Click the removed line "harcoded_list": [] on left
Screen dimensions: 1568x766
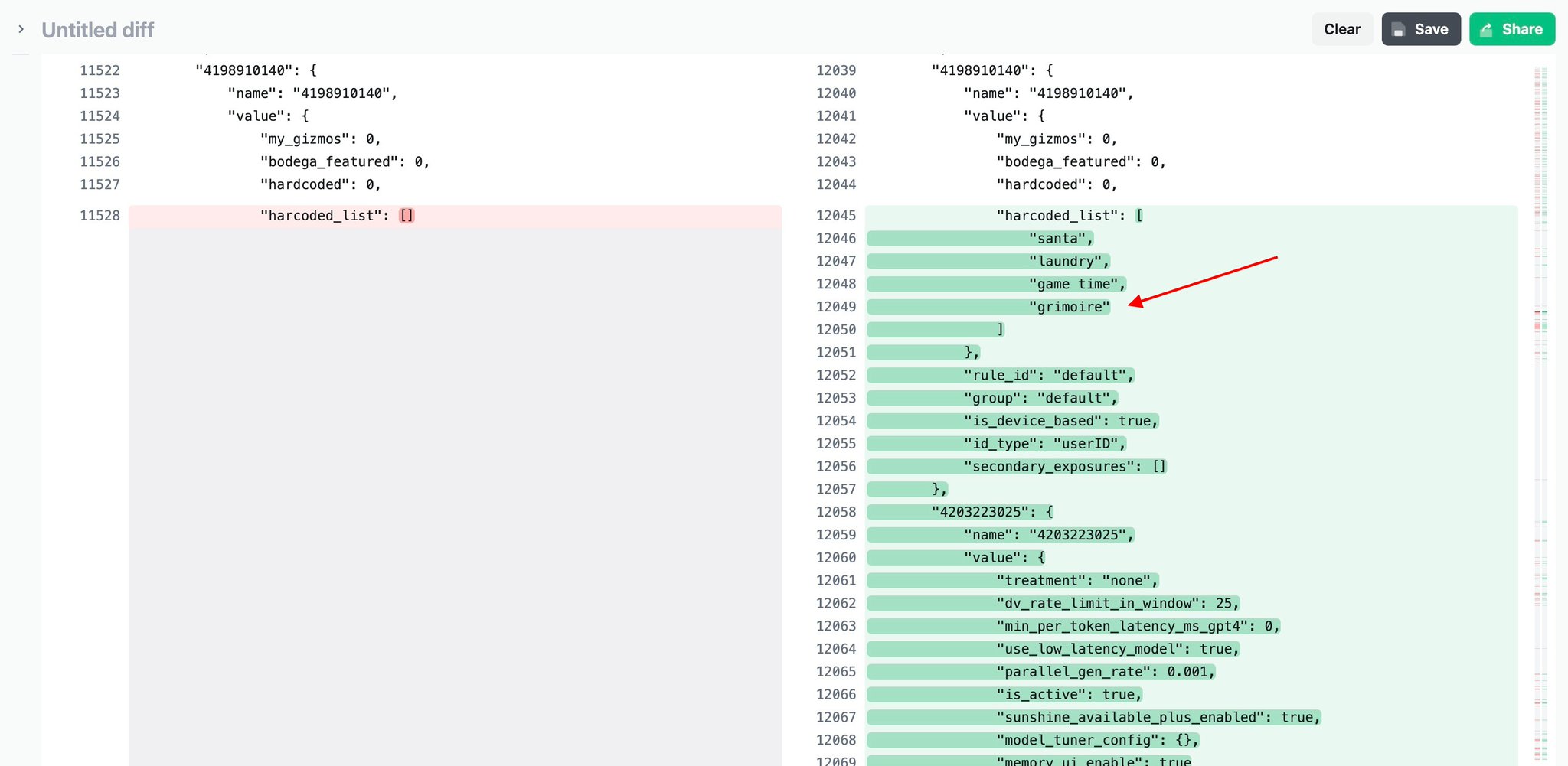(x=455, y=216)
